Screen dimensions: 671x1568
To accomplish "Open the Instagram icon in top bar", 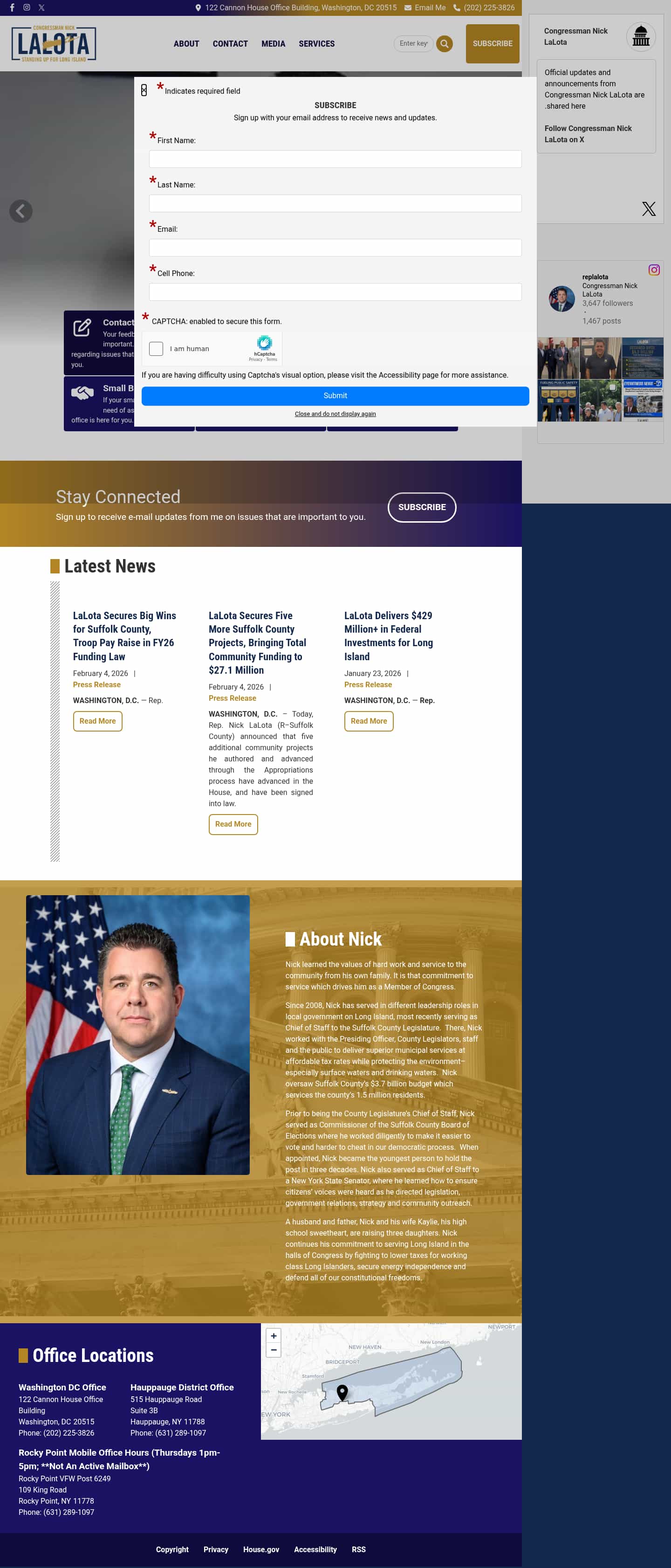I will (27, 7).
